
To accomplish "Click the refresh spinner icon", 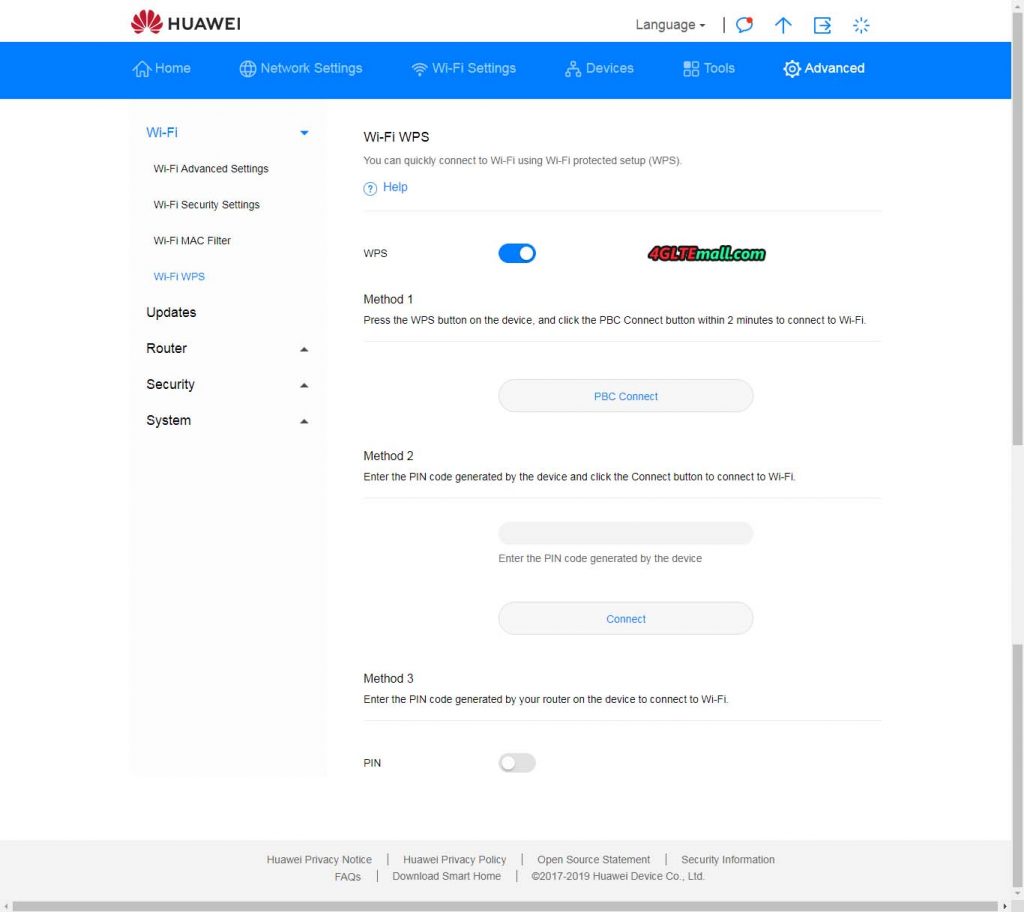I will coord(861,25).
